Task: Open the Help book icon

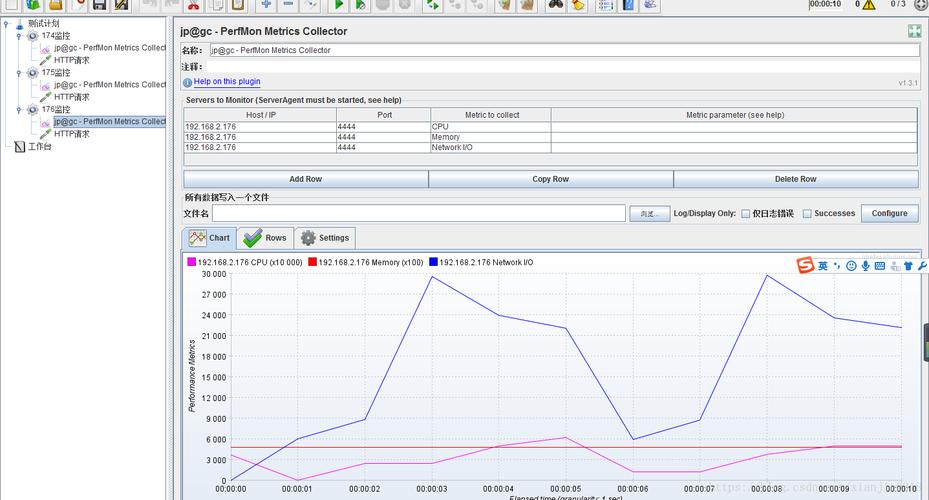Action: click(628, 5)
